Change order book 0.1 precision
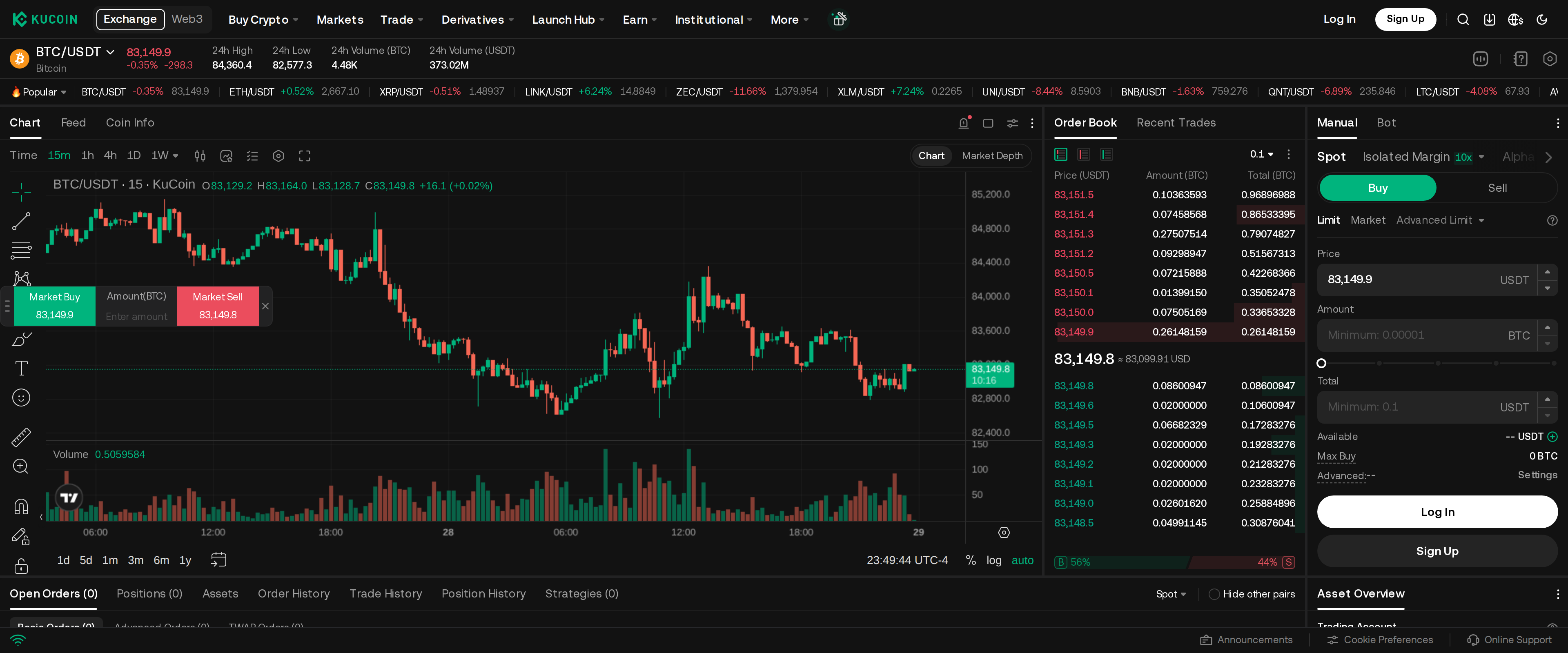This screenshot has width=1568, height=653. pos(1261,154)
